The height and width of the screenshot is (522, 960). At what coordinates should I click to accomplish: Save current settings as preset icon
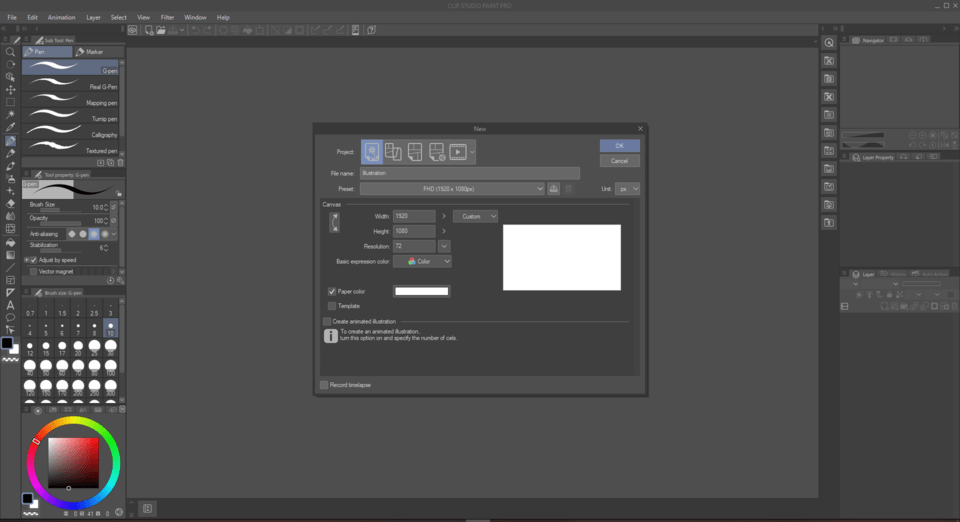(553, 188)
